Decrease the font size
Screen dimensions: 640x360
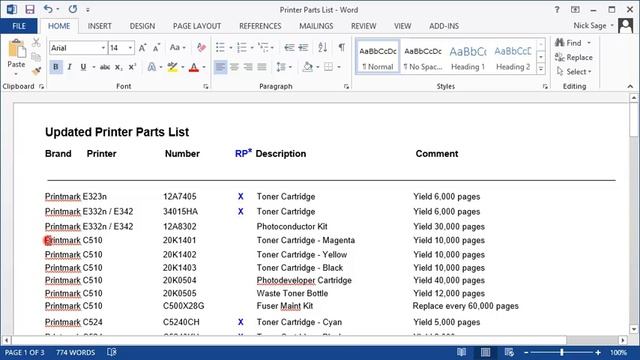156,48
